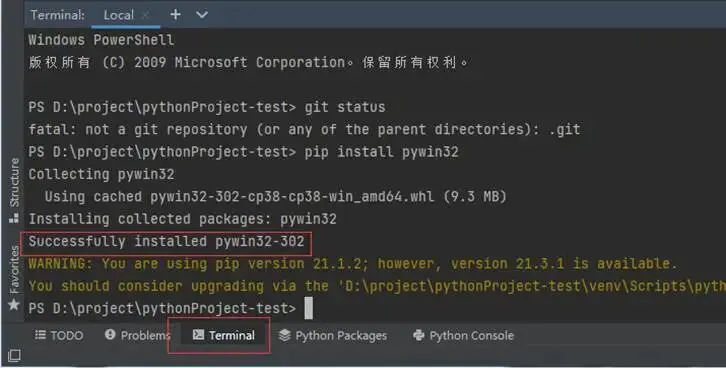Open the Python Packages tool window
The height and width of the screenshot is (368, 726).
(x=333, y=336)
